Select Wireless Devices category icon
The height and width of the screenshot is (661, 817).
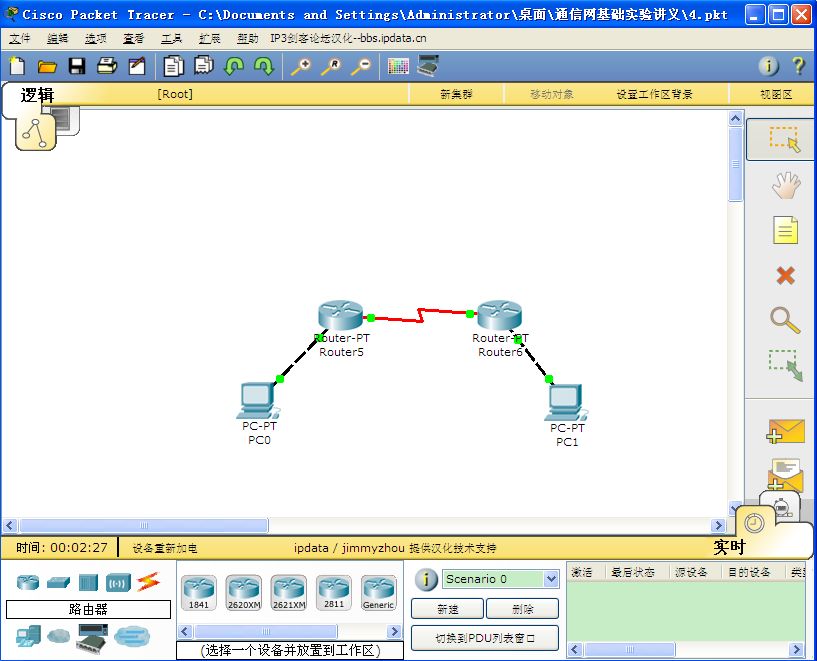[x=118, y=582]
